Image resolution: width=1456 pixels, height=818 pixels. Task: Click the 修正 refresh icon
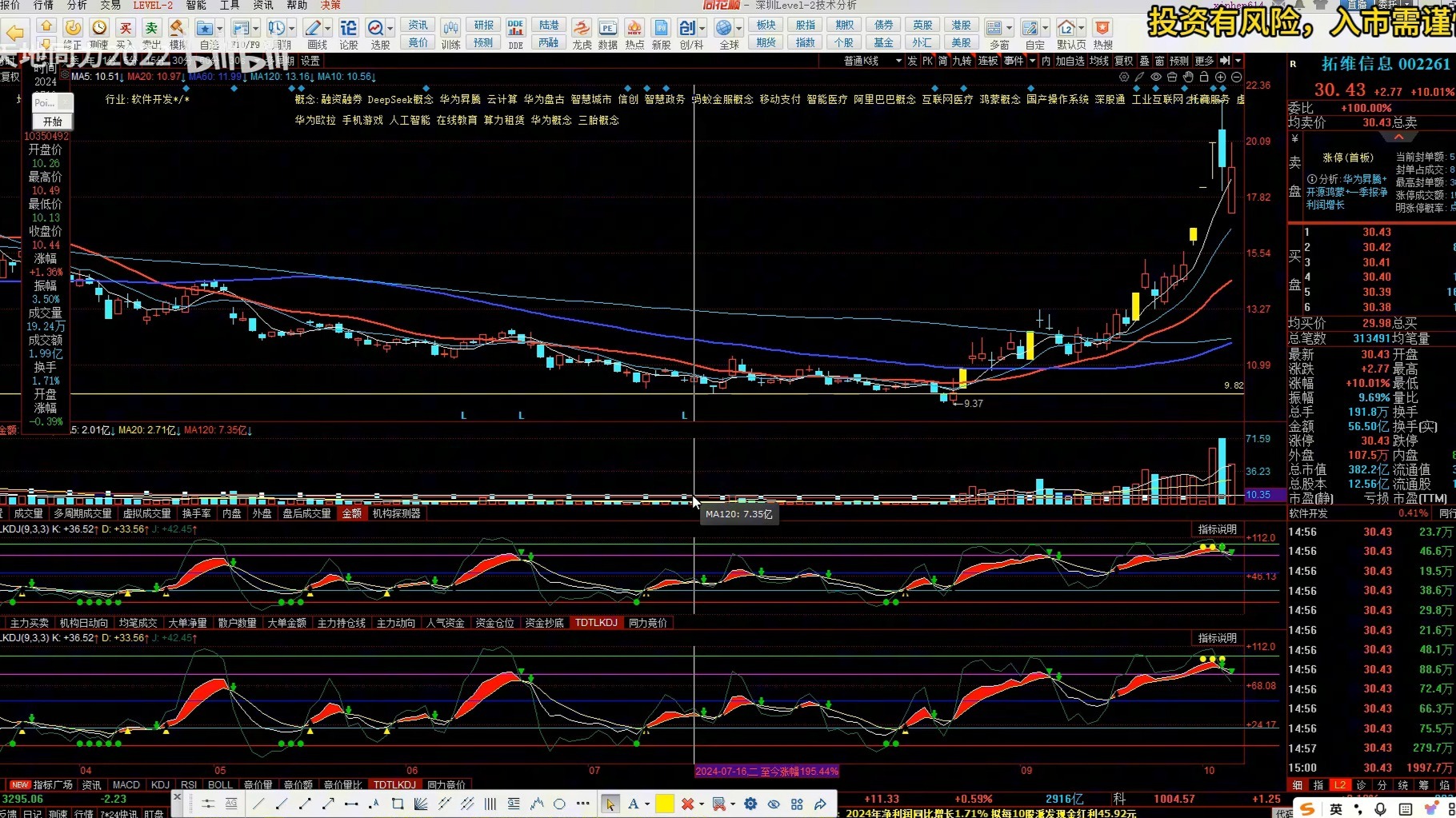point(72,29)
